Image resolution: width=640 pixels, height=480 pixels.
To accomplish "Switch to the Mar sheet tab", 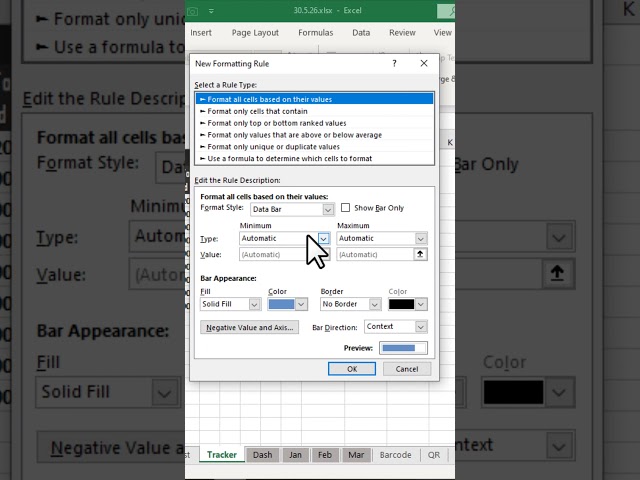I will tap(356, 455).
